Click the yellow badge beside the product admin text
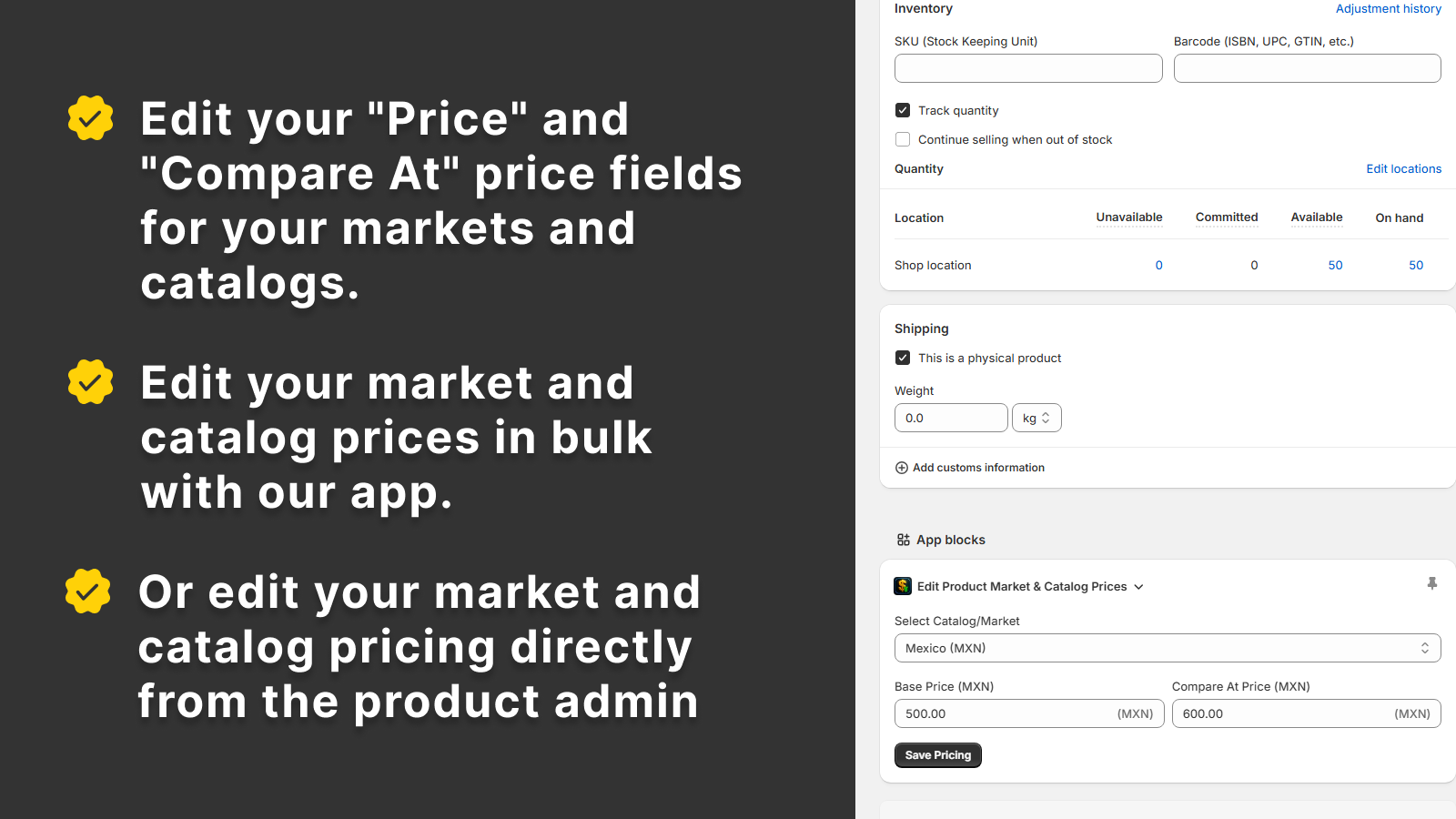Image resolution: width=1456 pixels, height=819 pixels. click(87, 591)
